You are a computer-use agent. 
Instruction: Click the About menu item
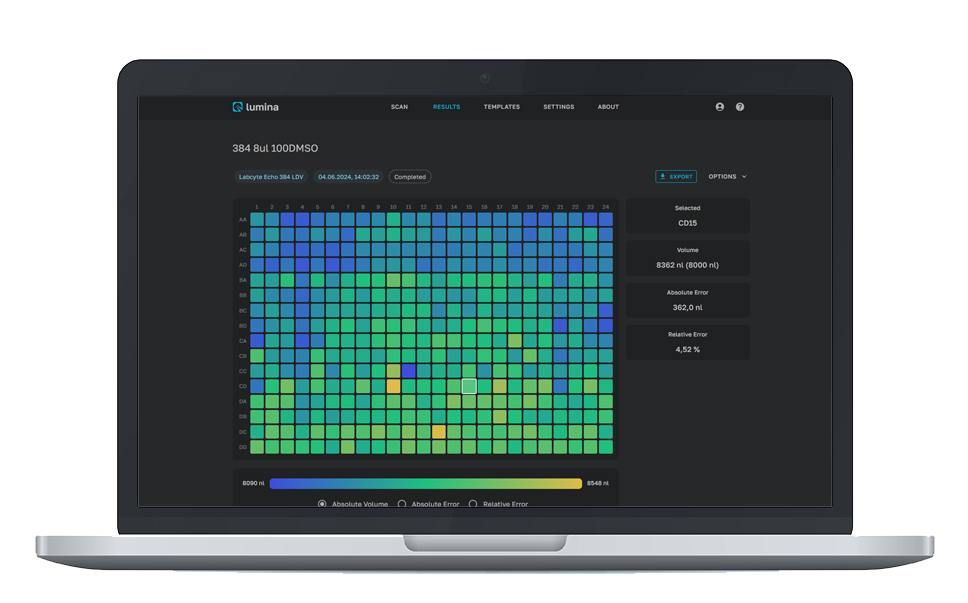608,107
